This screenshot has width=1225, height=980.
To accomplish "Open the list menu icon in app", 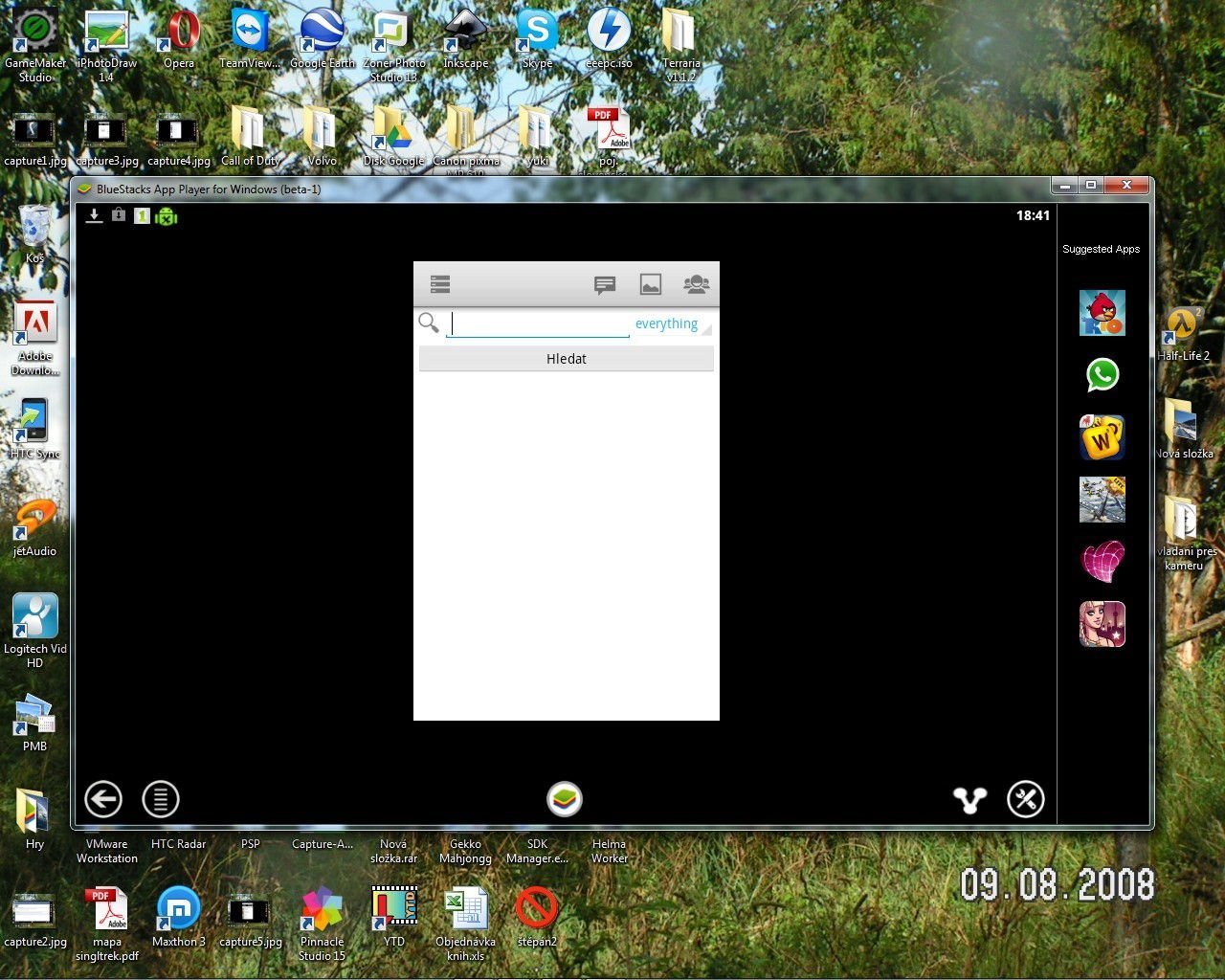I will pos(440,284).
